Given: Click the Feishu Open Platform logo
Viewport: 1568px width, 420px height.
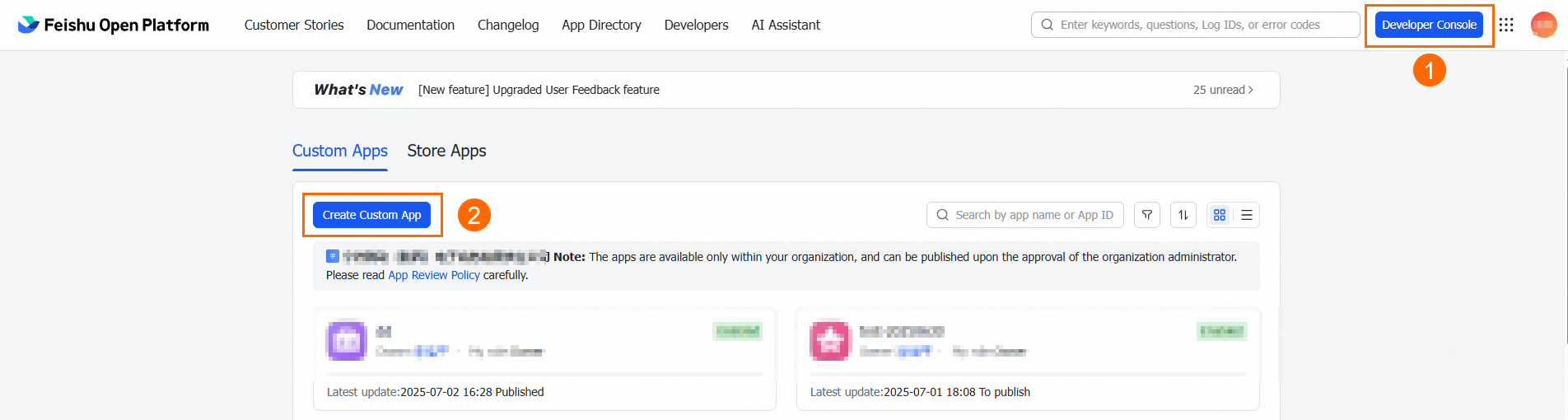Looking at the screenshot, I should click(x=114, y=25).
